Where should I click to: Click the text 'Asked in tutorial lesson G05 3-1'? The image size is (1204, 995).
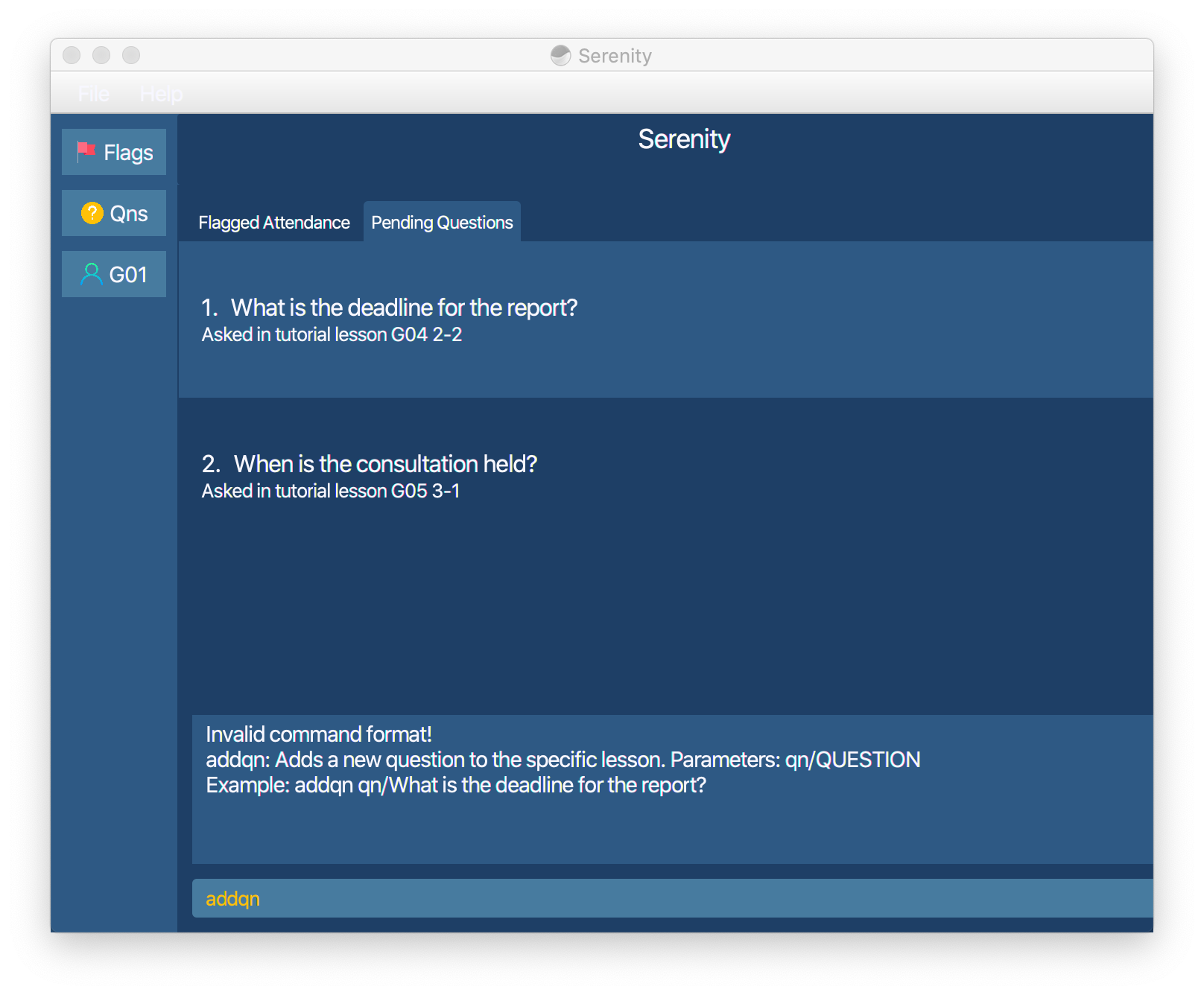pos(331,491)
